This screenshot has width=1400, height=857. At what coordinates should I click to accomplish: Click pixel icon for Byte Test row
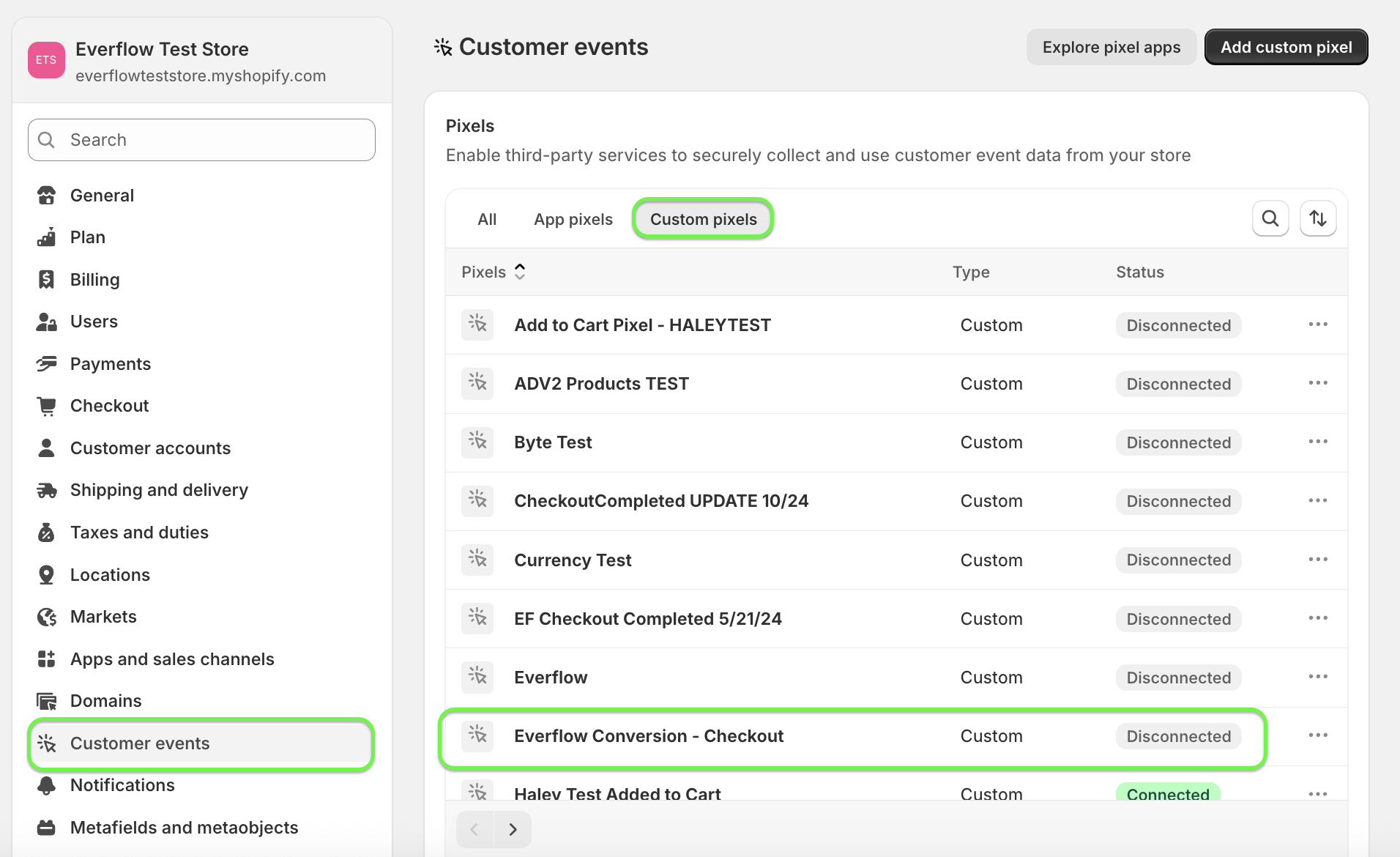pos(477,442)
